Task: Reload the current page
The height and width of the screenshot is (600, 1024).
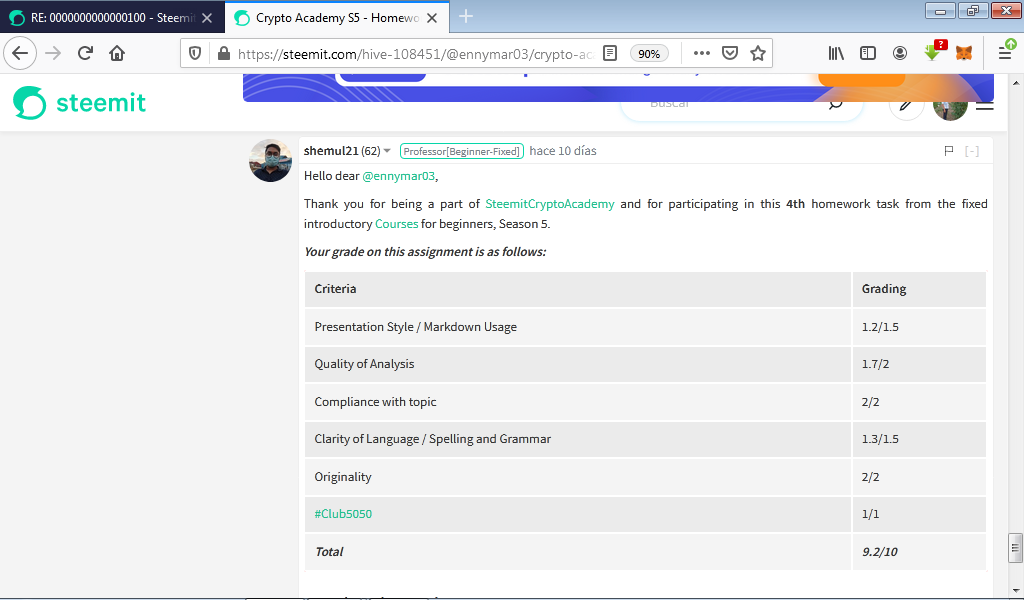Action: point(86,53)
